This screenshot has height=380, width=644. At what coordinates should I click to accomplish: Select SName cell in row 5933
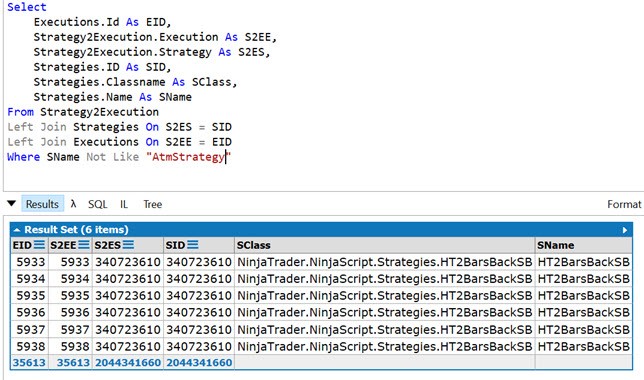pyautogui.click(x=583, y=262)
